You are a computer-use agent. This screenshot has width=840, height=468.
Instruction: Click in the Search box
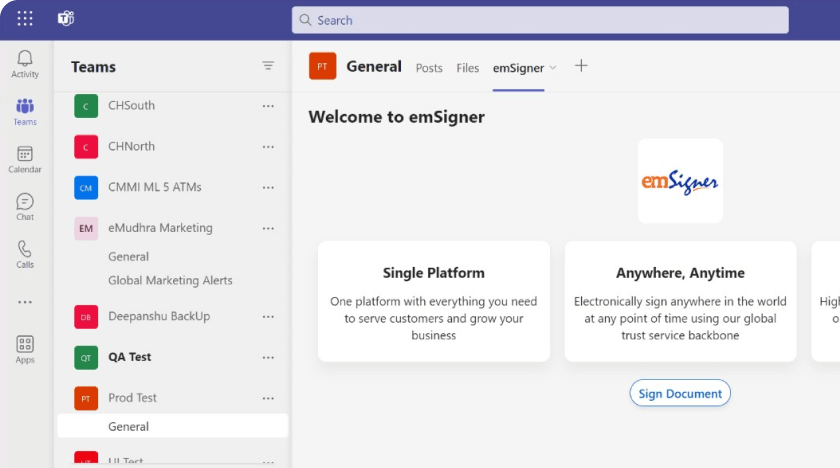tap(540, 20)
